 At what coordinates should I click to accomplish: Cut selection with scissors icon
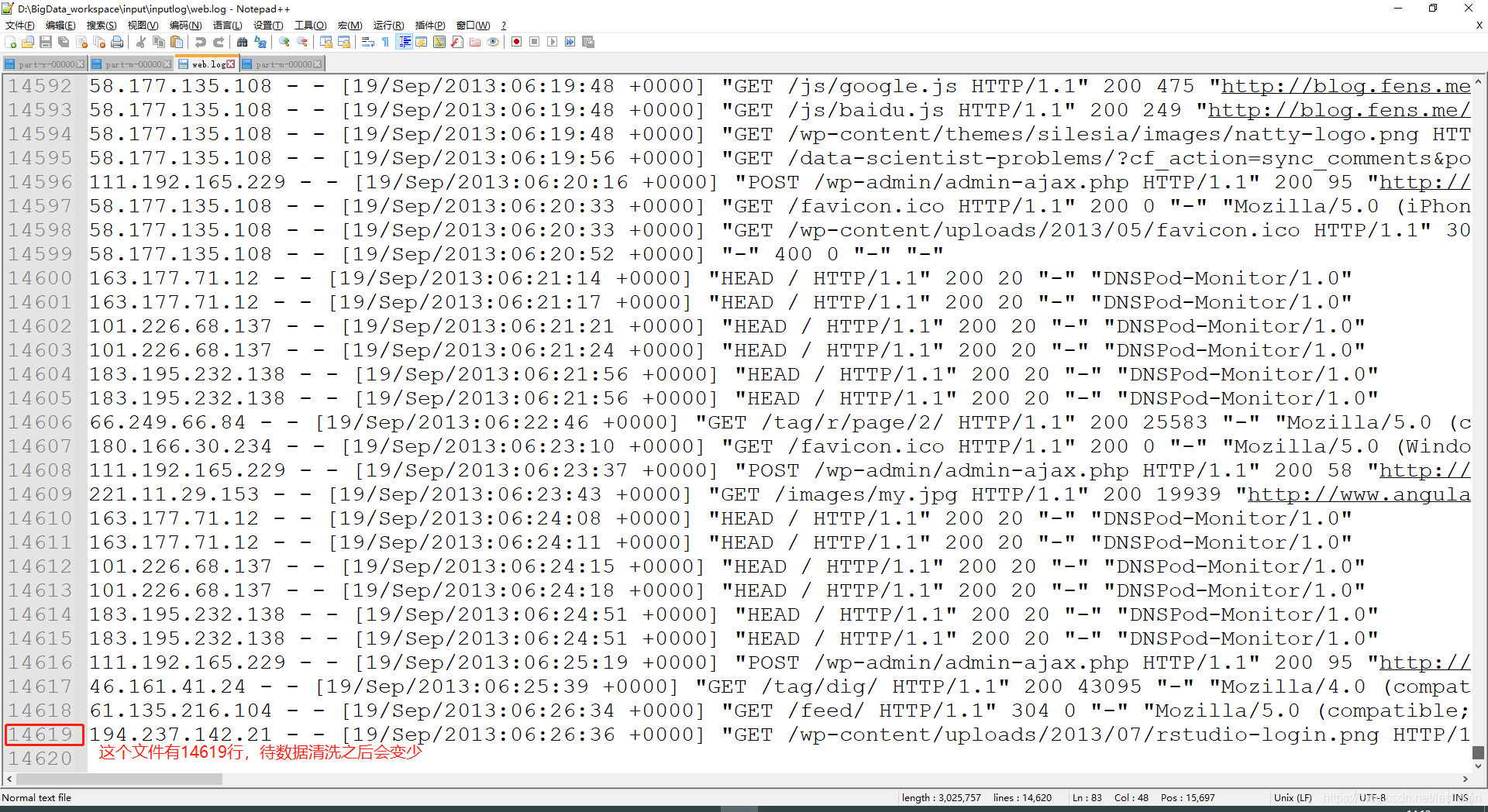tap(141, 42)
